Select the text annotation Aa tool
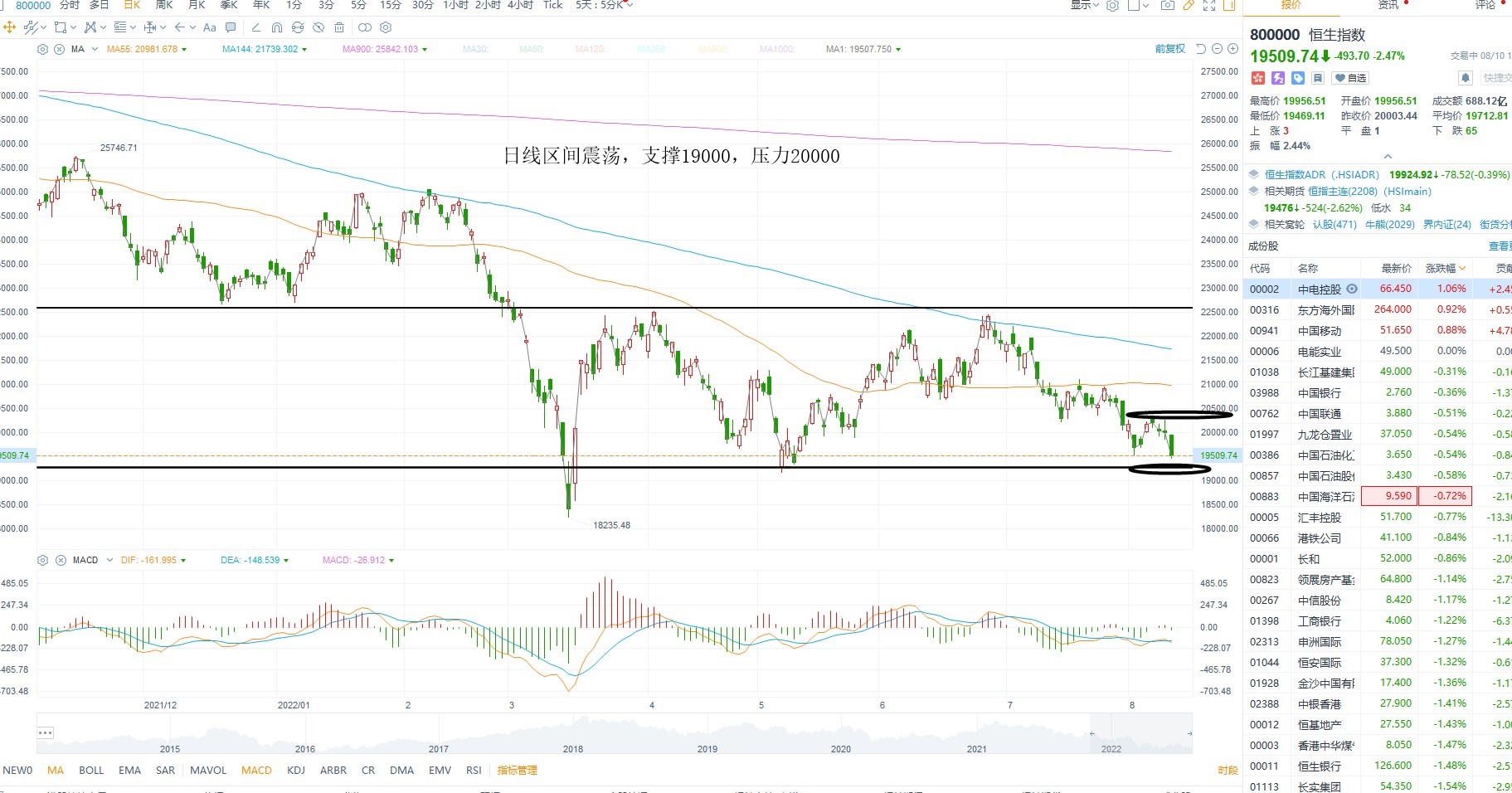 [210, 27]
